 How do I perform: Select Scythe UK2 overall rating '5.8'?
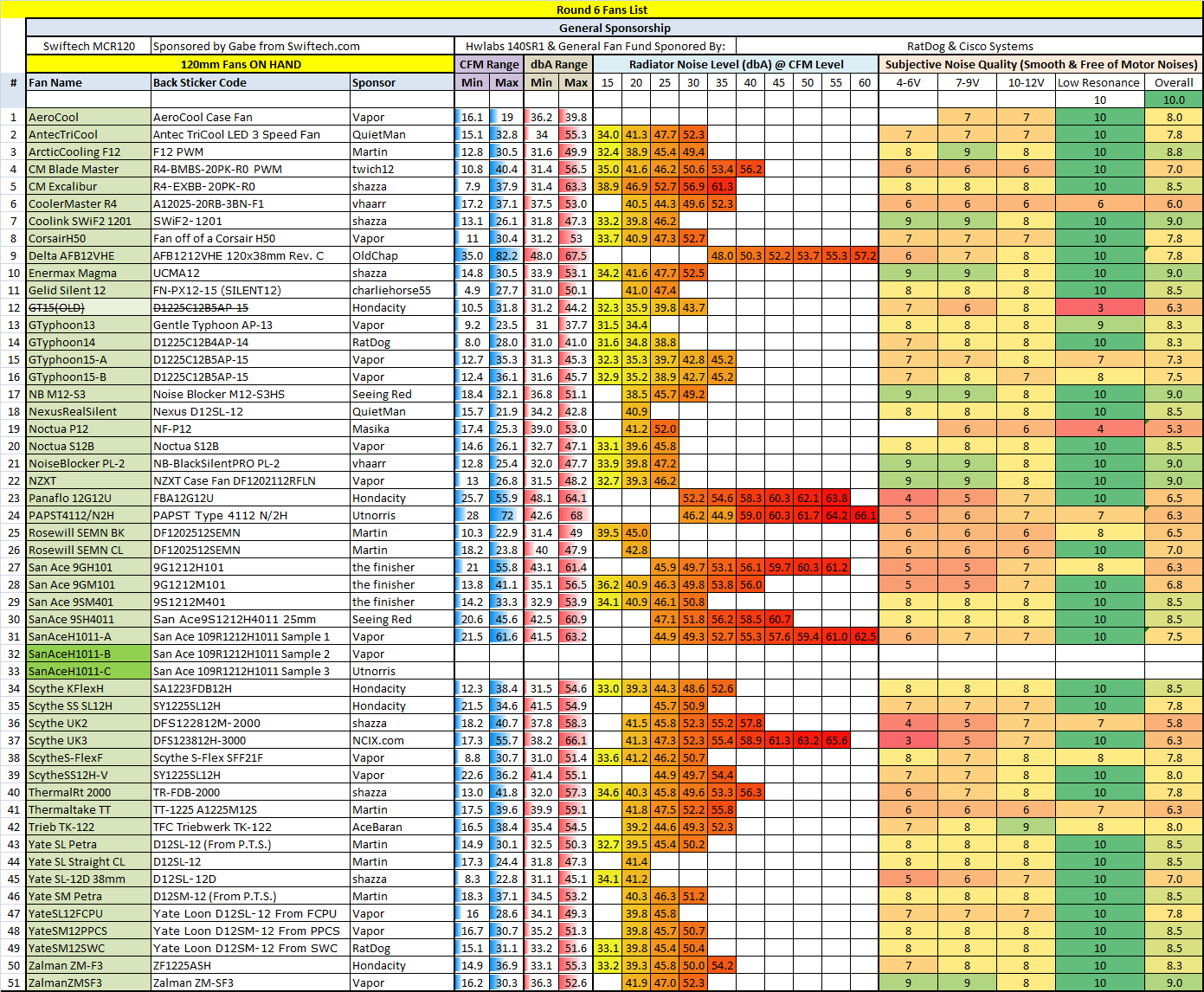1174,723
